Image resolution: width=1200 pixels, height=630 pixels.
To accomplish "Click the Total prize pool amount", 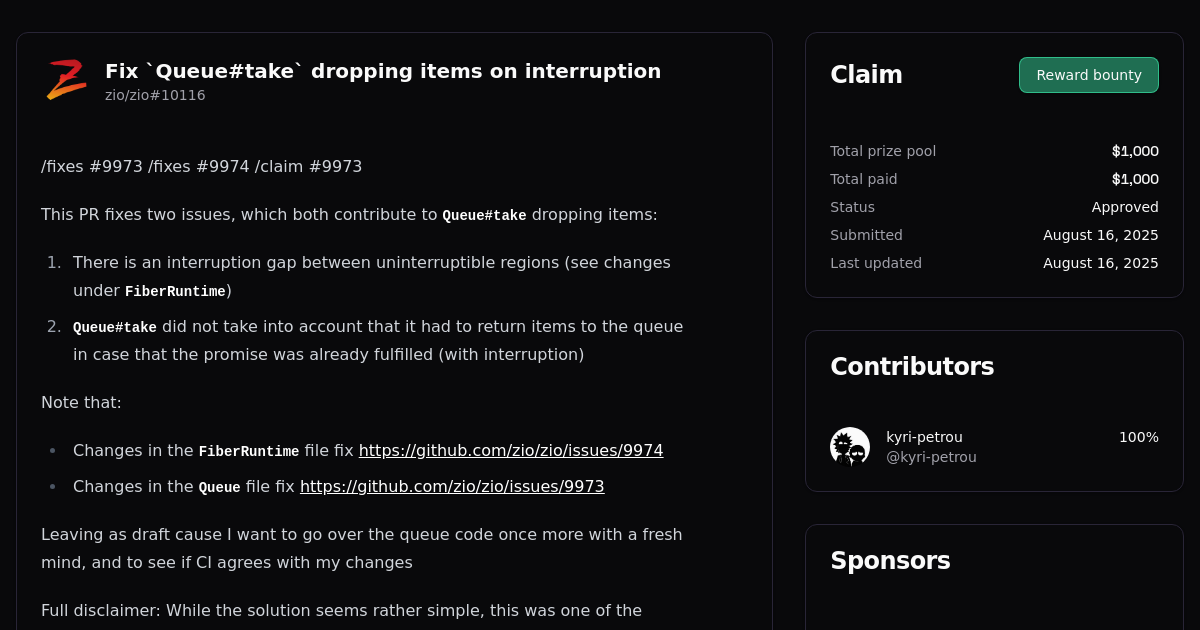I will click(x=1135, y=151).
